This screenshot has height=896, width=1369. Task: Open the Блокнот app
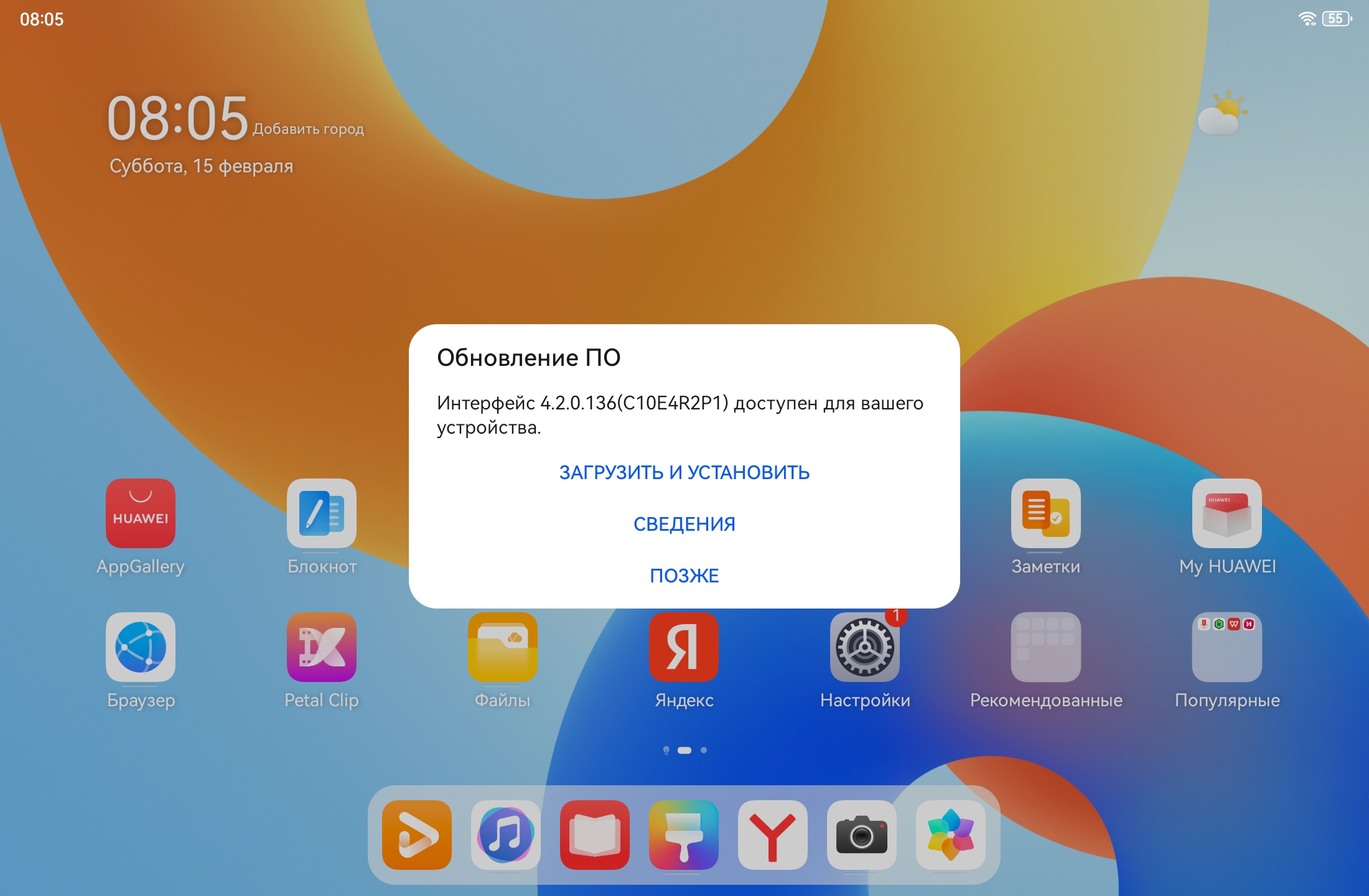click(x=322, y=513)
